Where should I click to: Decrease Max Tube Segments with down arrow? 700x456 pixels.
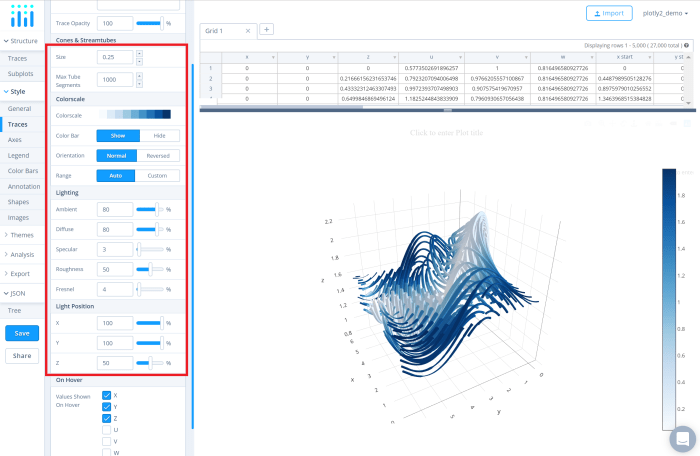(139, 84)
